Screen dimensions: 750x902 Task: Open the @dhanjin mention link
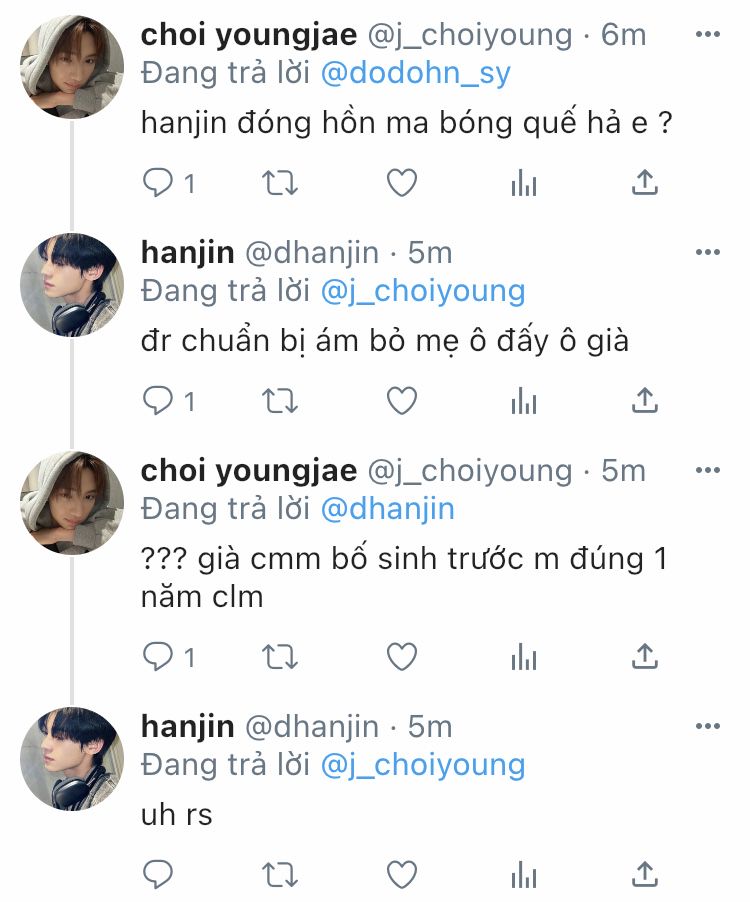(x=387, y=509)
